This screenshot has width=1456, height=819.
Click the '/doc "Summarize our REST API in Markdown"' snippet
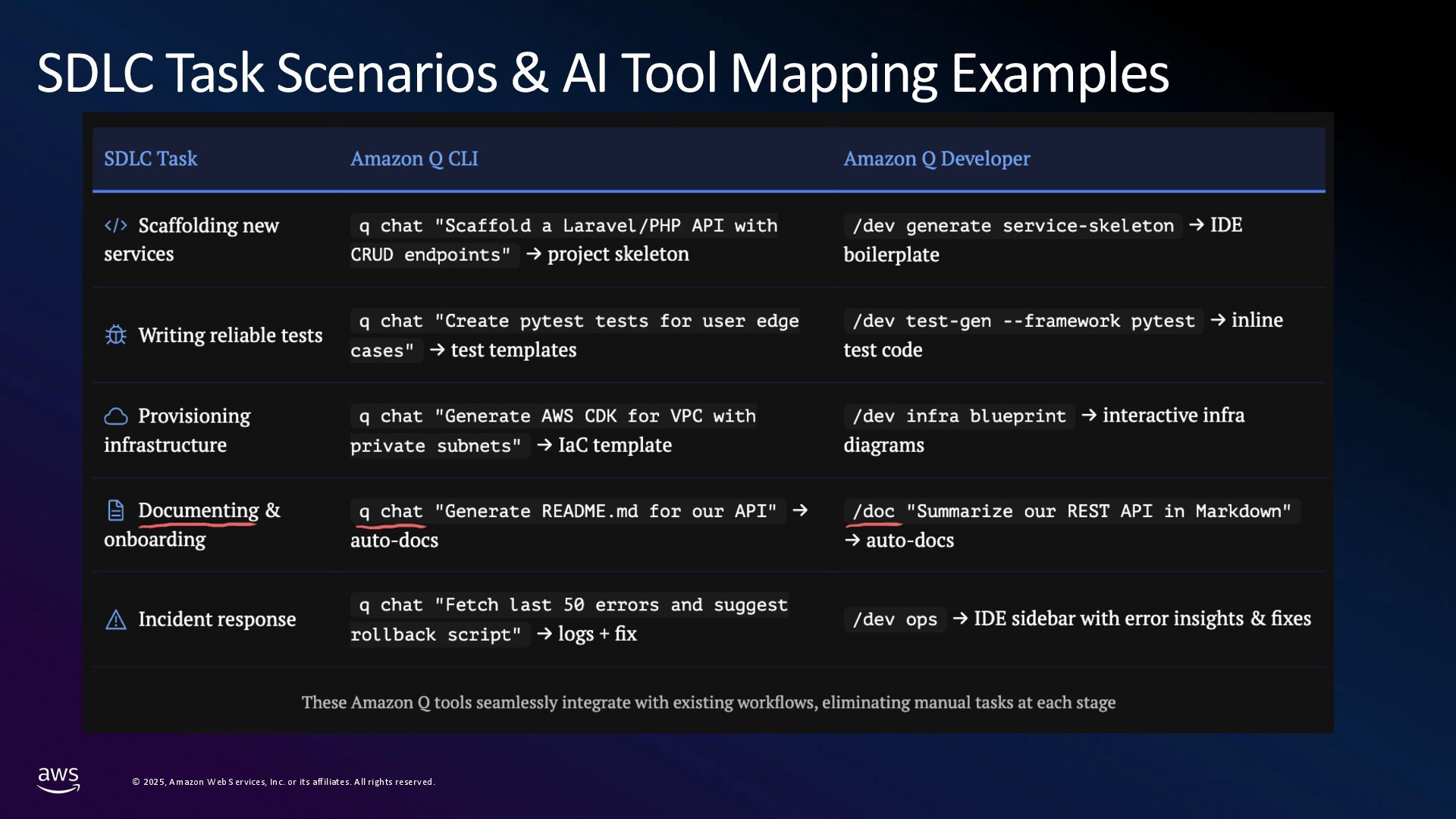click(x=1072, y=511)
